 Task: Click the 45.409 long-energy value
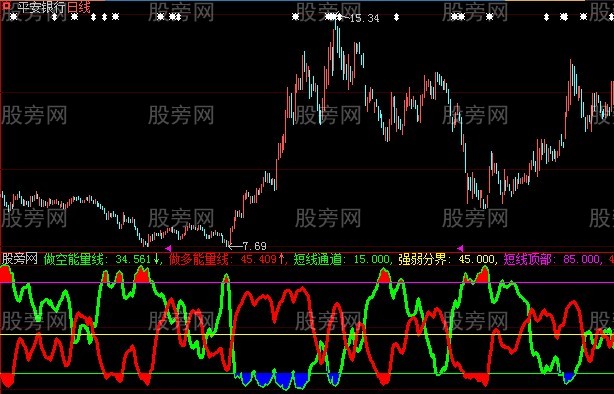click(x=258, y=259)
